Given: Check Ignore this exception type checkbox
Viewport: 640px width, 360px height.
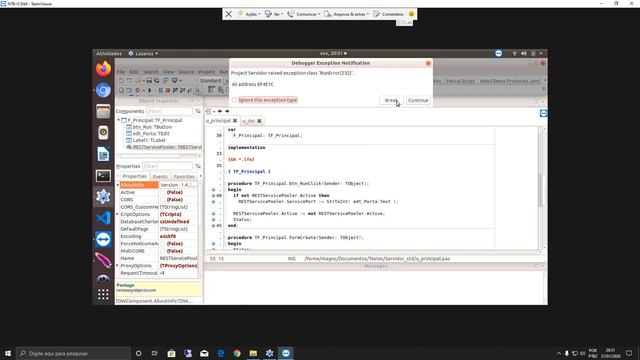Looking at the screenshot, I should (234, 100).
